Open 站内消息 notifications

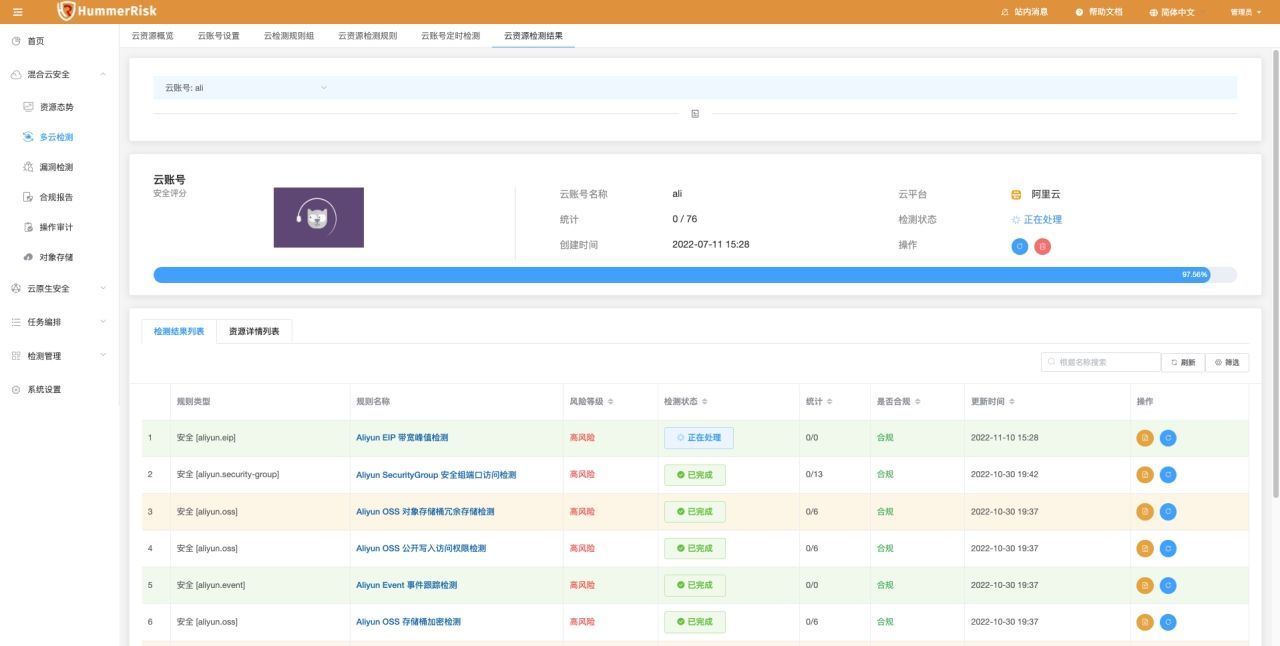(x=1024, y=12)
